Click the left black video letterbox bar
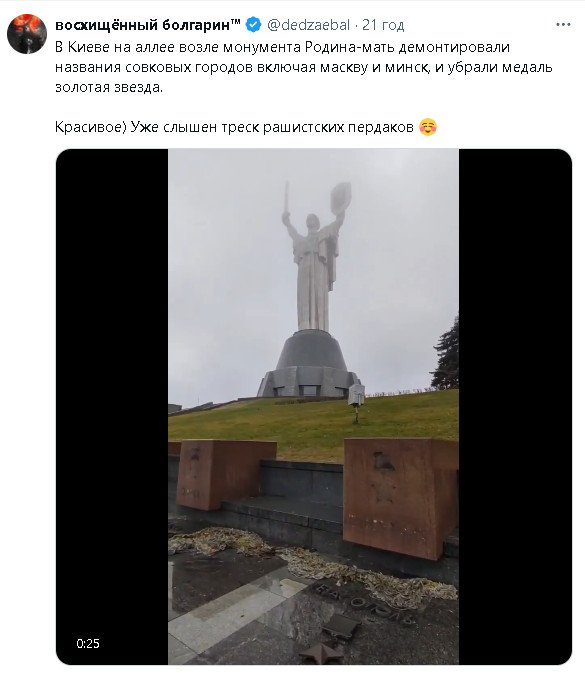This screenshot has height=673, width=585. tap(112, 406)
